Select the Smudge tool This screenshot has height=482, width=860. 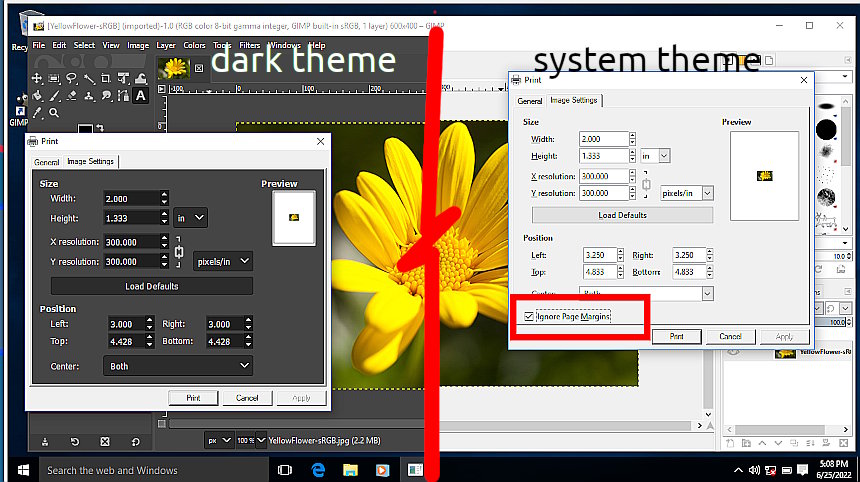(x=106, y=96)
